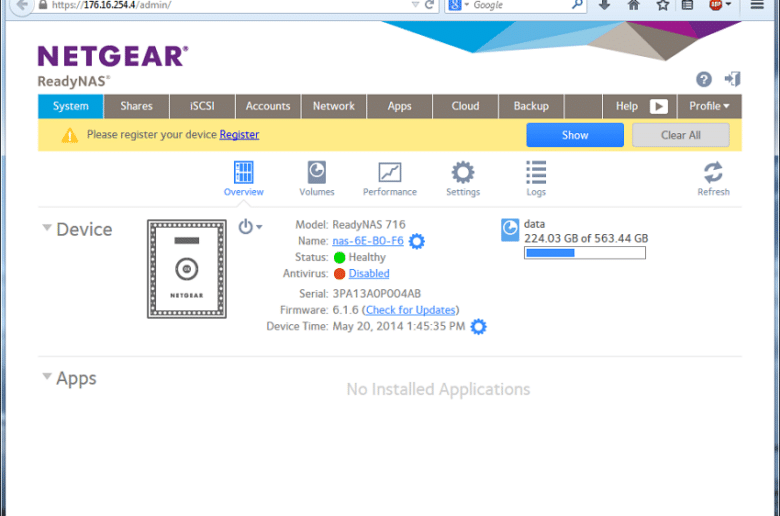Click the browser back arrow
The width and height of the screenshot is (780, 516).
tap(22, 5)
